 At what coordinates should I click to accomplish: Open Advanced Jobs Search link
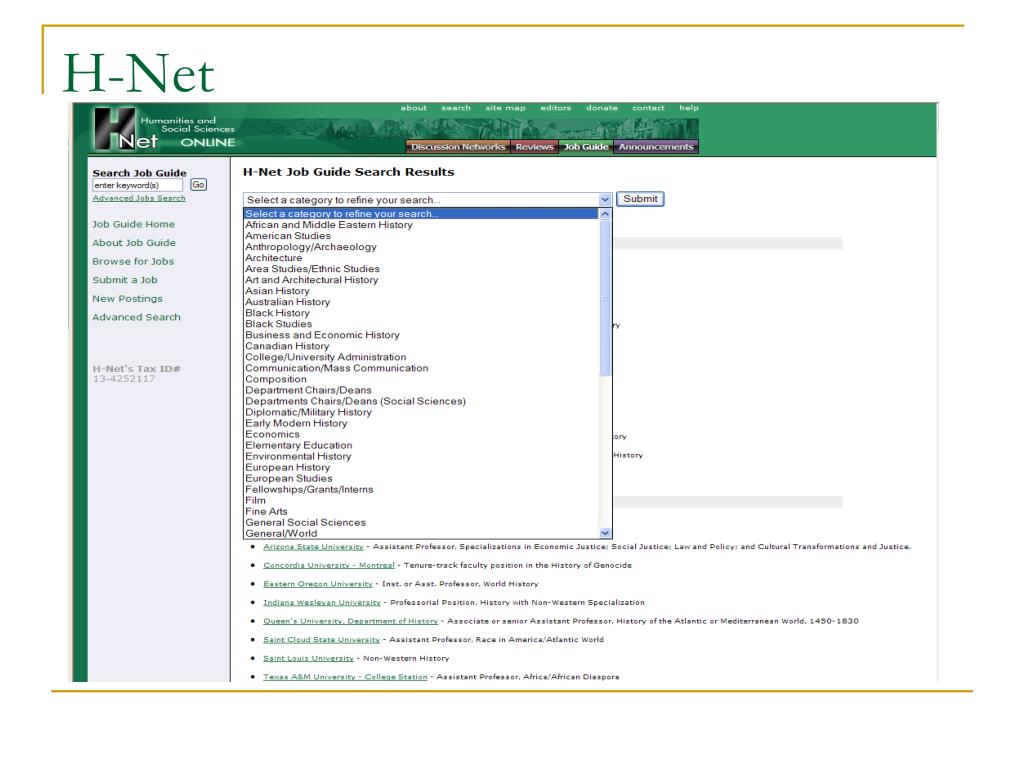tap(138, 198)
